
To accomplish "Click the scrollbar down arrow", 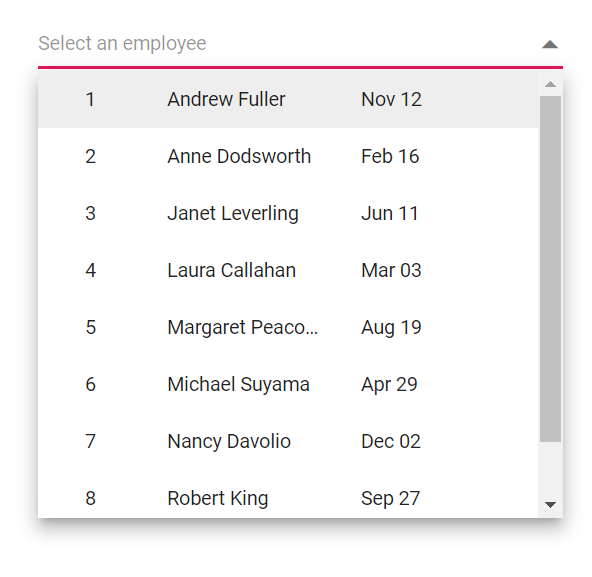I will pos(550,504).
